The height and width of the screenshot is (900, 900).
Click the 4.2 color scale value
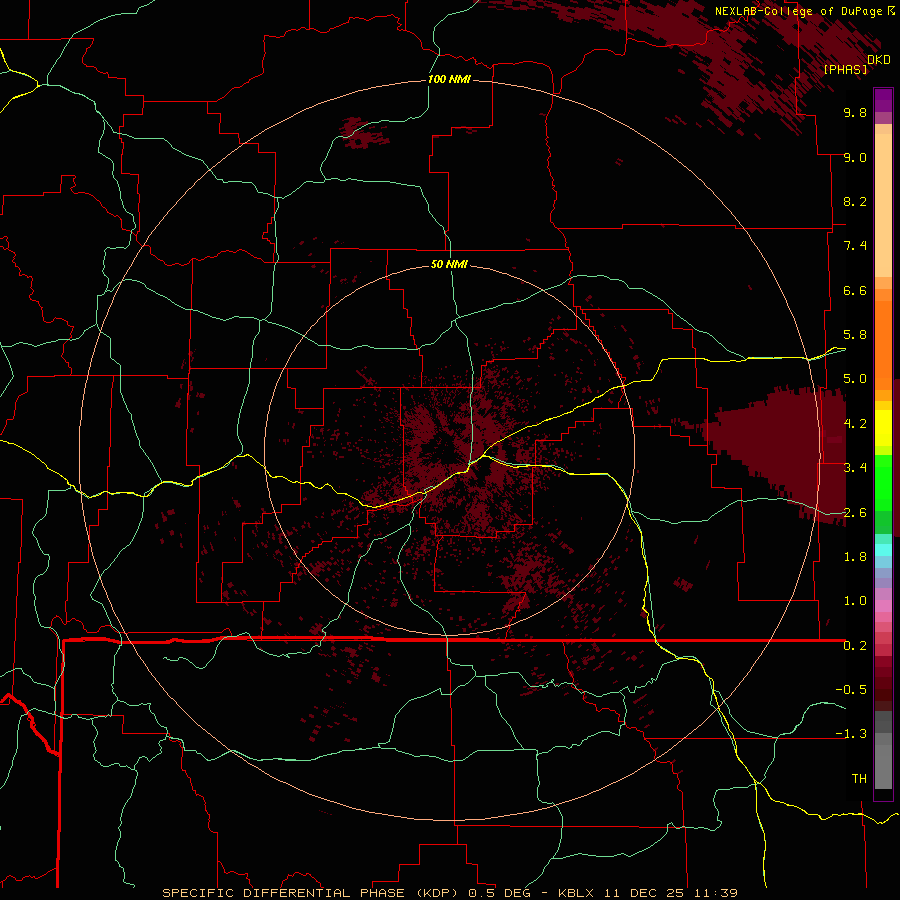[x=855, y=424]
